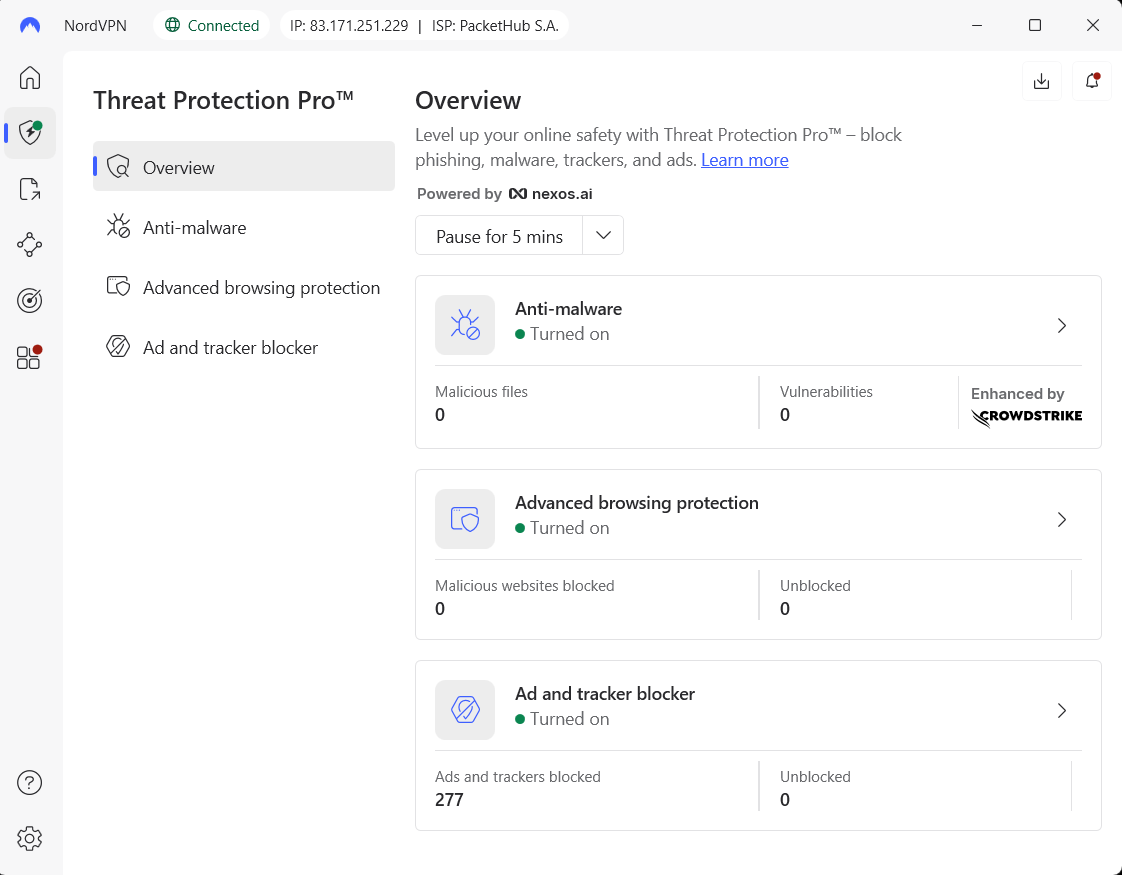Open Settings gear icon
Screen dimensions: 1122x875
30,838
